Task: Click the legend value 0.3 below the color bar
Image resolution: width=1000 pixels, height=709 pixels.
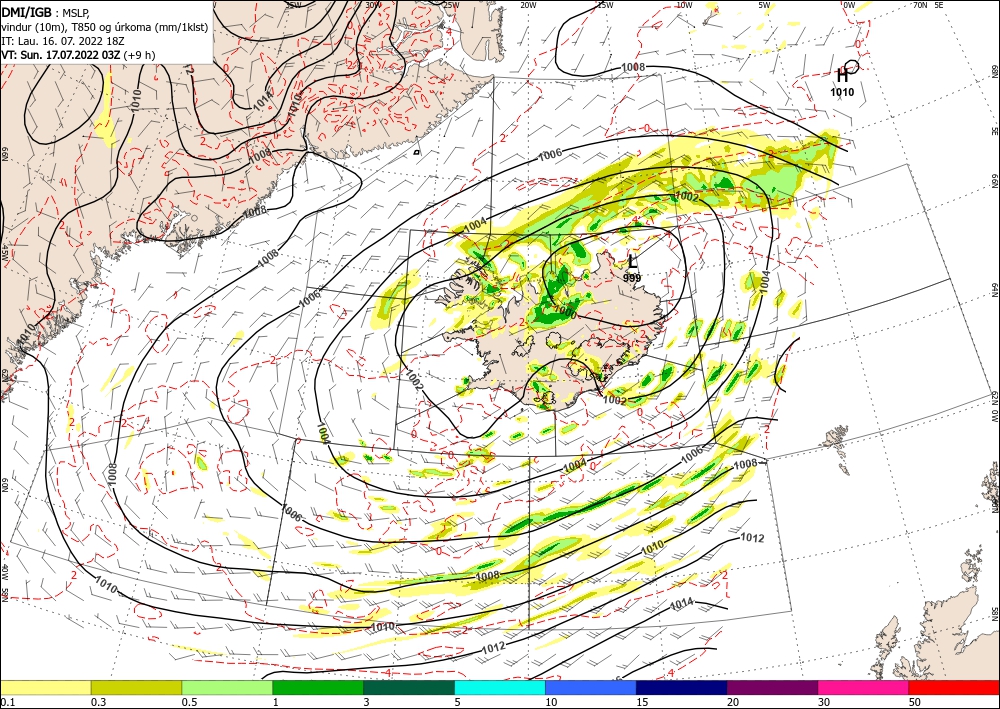Action: (98, 702)
